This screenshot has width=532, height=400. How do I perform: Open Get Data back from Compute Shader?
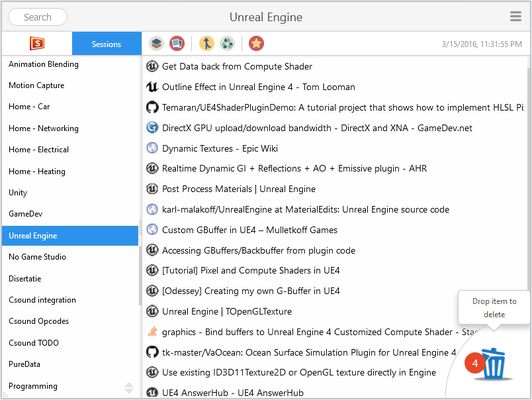coord(237,66)
